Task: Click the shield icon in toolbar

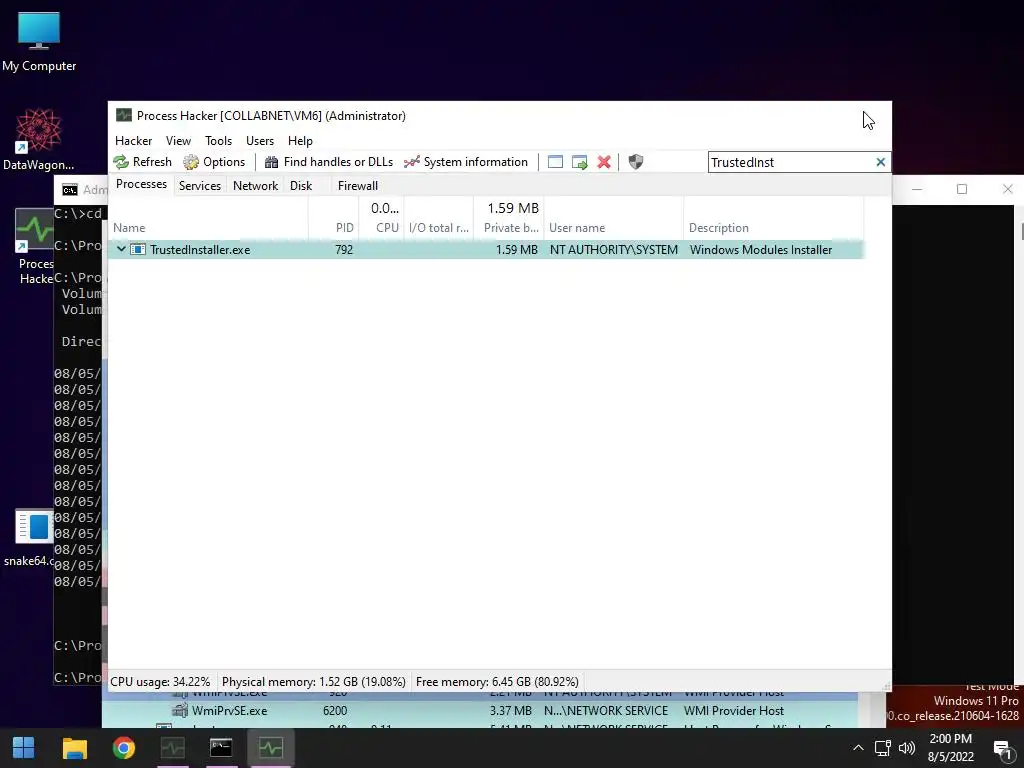Action: (635, 162)
